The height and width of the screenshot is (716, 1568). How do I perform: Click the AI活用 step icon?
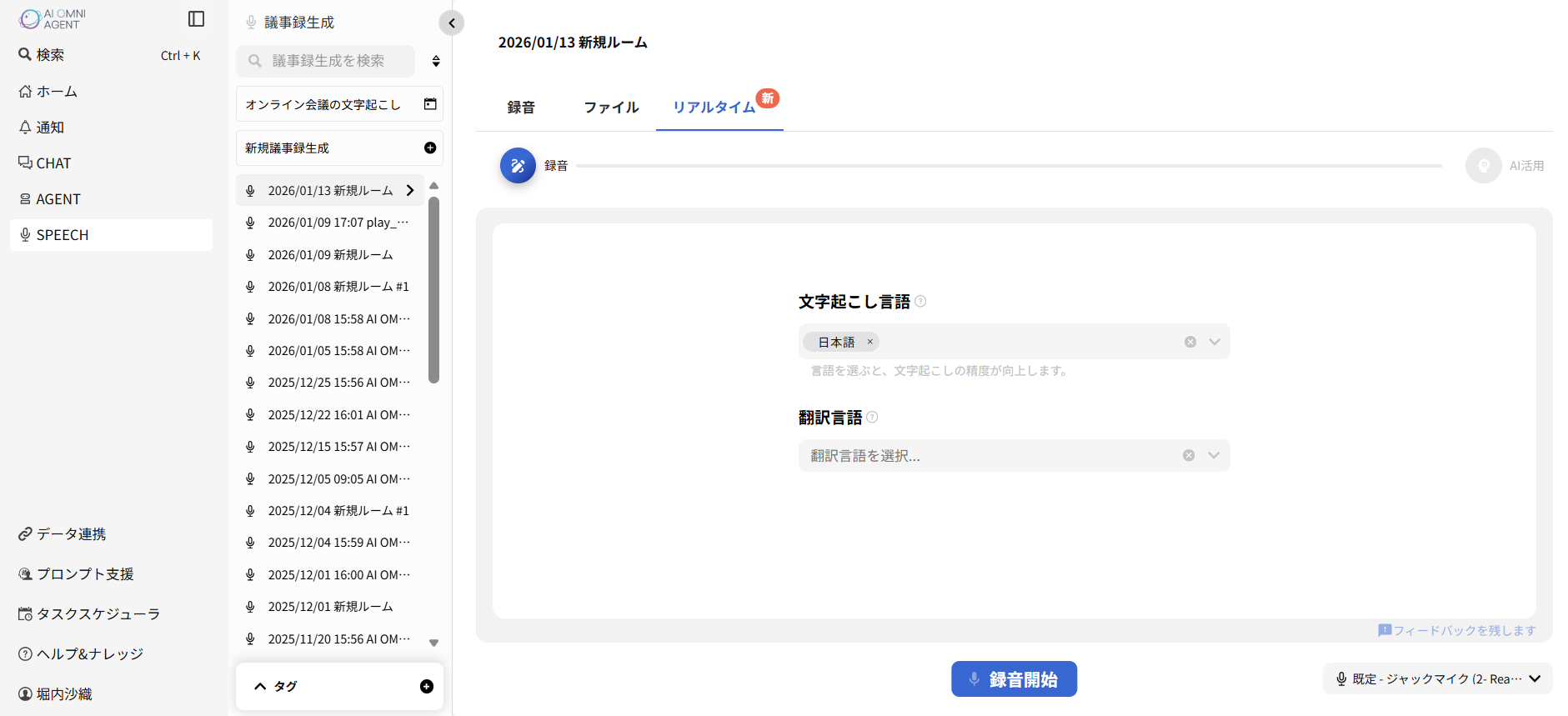(1483, 165)
